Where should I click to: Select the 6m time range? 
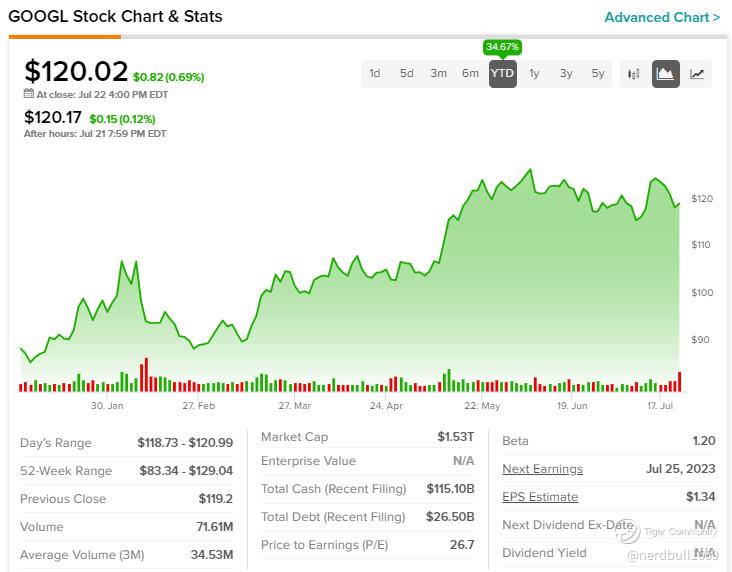470,74
